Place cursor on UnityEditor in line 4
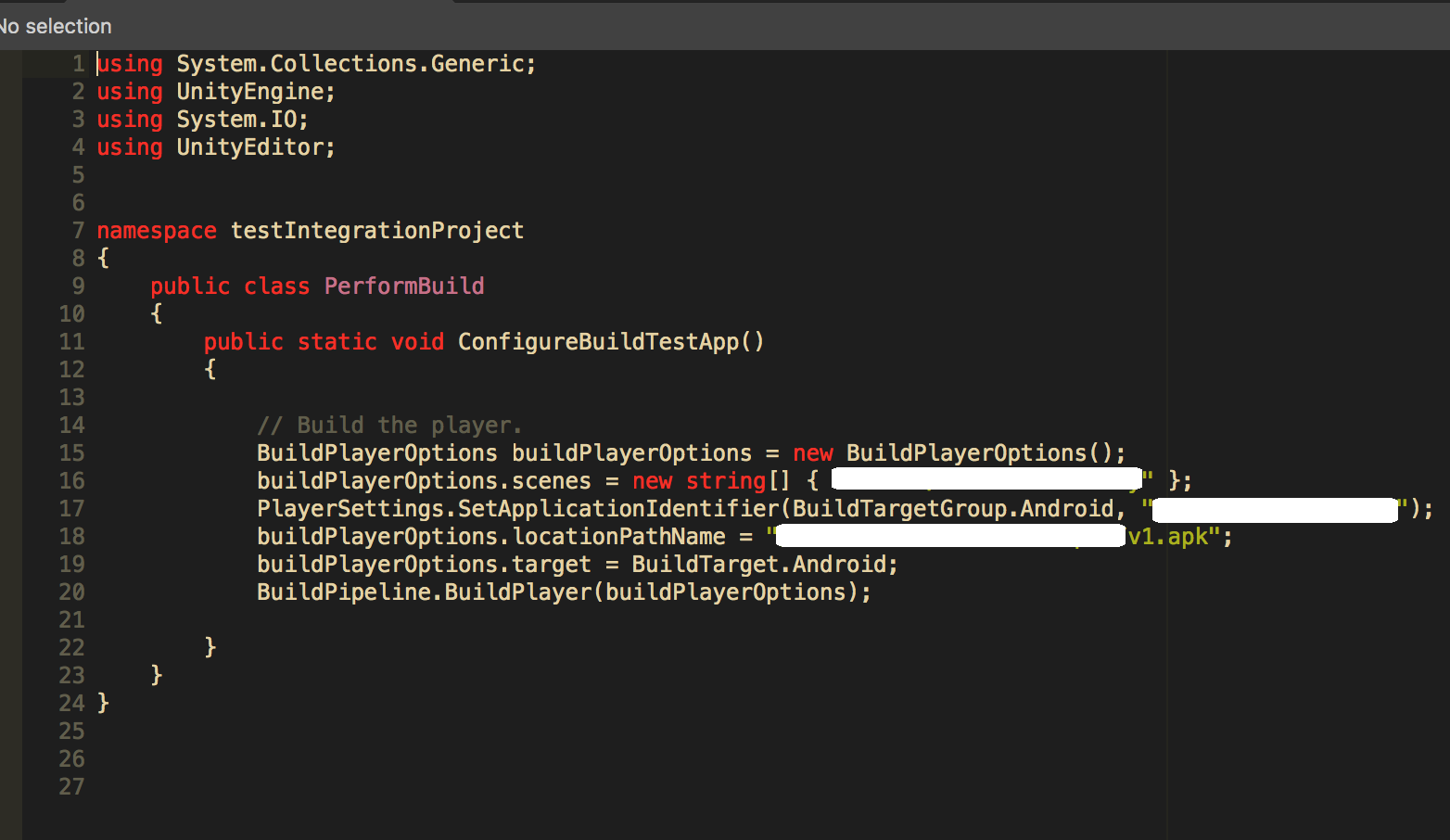Image resolution: width=1450 pixels, height=840 pixels. (249, 147)
